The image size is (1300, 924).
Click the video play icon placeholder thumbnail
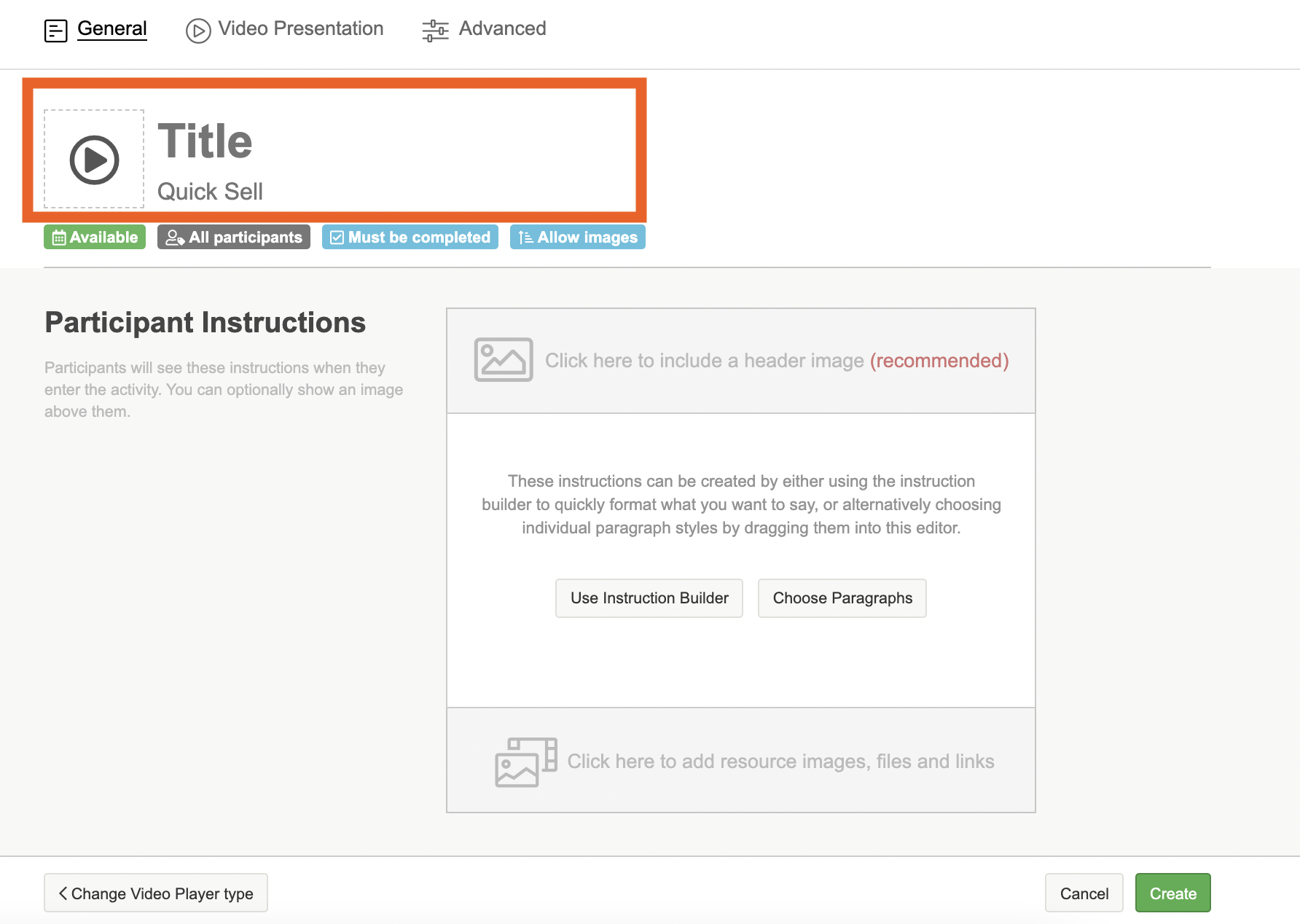click(x=94, y=160)
